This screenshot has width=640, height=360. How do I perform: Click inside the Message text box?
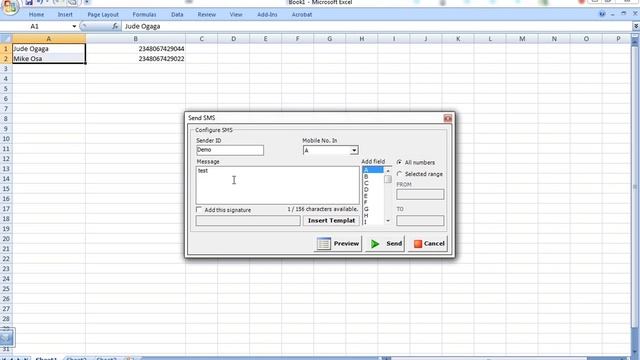(278, 185)
